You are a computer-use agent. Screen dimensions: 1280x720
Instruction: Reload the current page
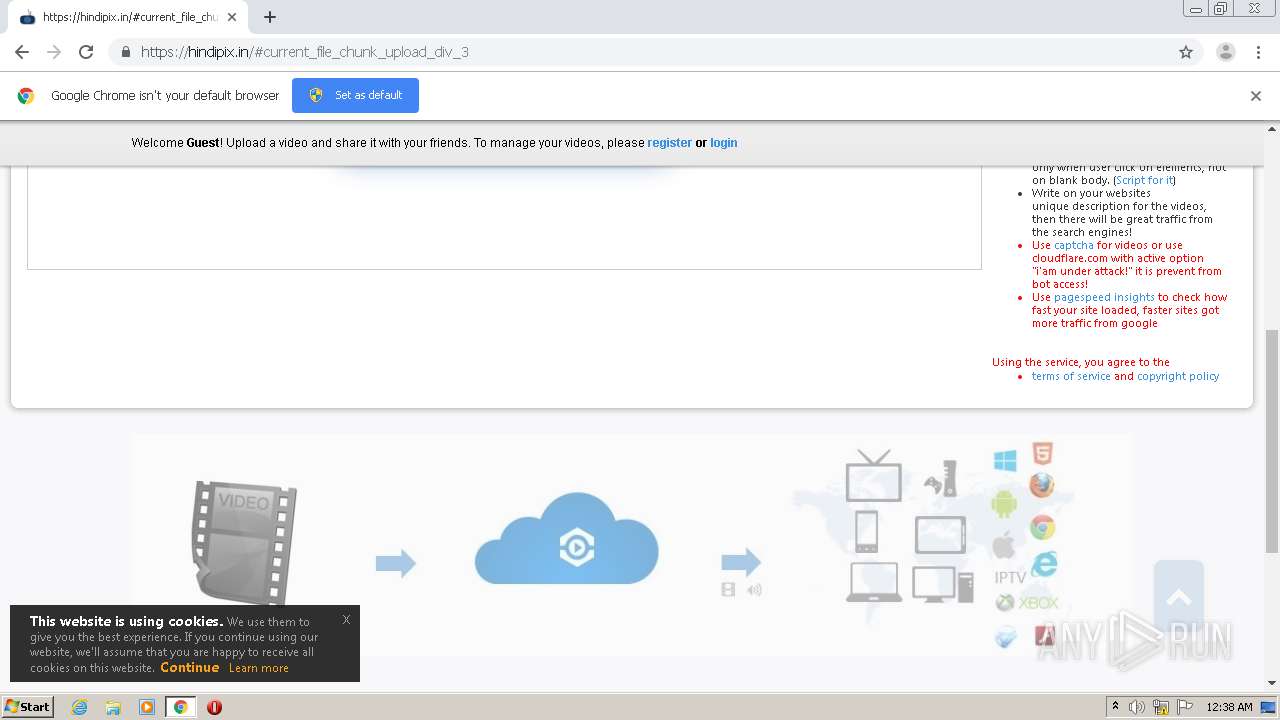[86, 52]
